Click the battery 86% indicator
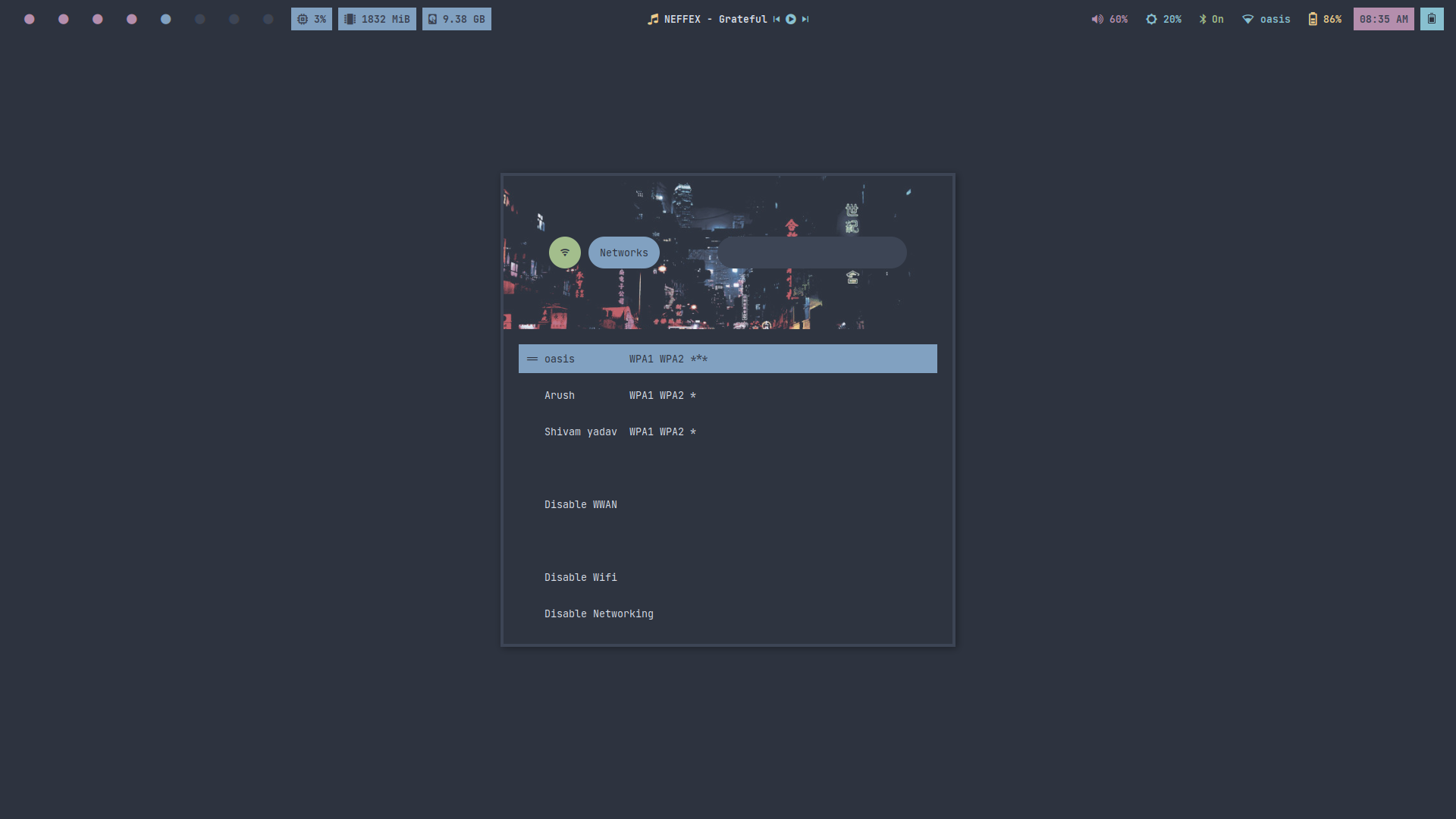This screenshot has height=819, width=1456. click(1325, 19)
